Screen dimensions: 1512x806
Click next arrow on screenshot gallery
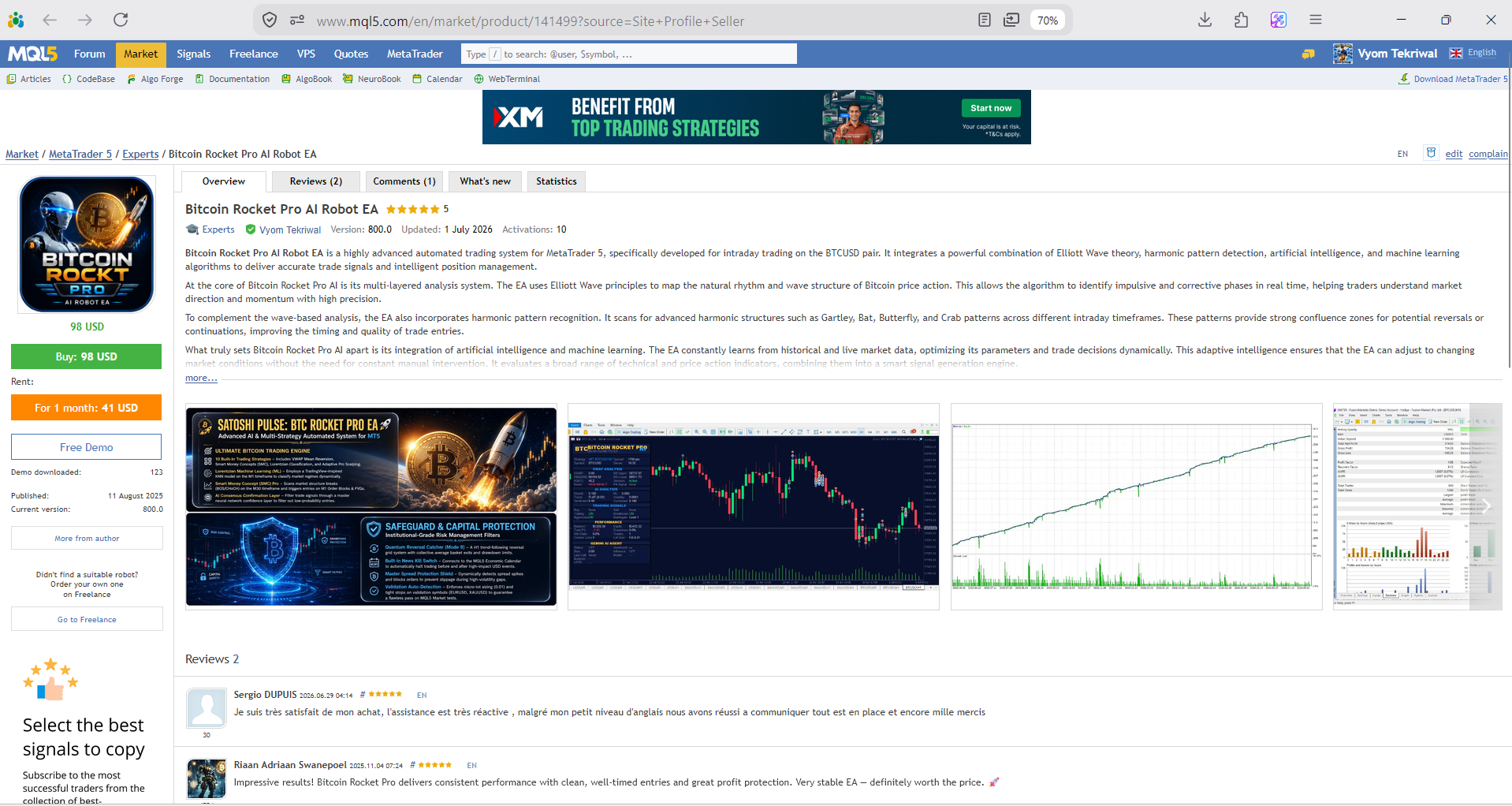point(1487,506)
